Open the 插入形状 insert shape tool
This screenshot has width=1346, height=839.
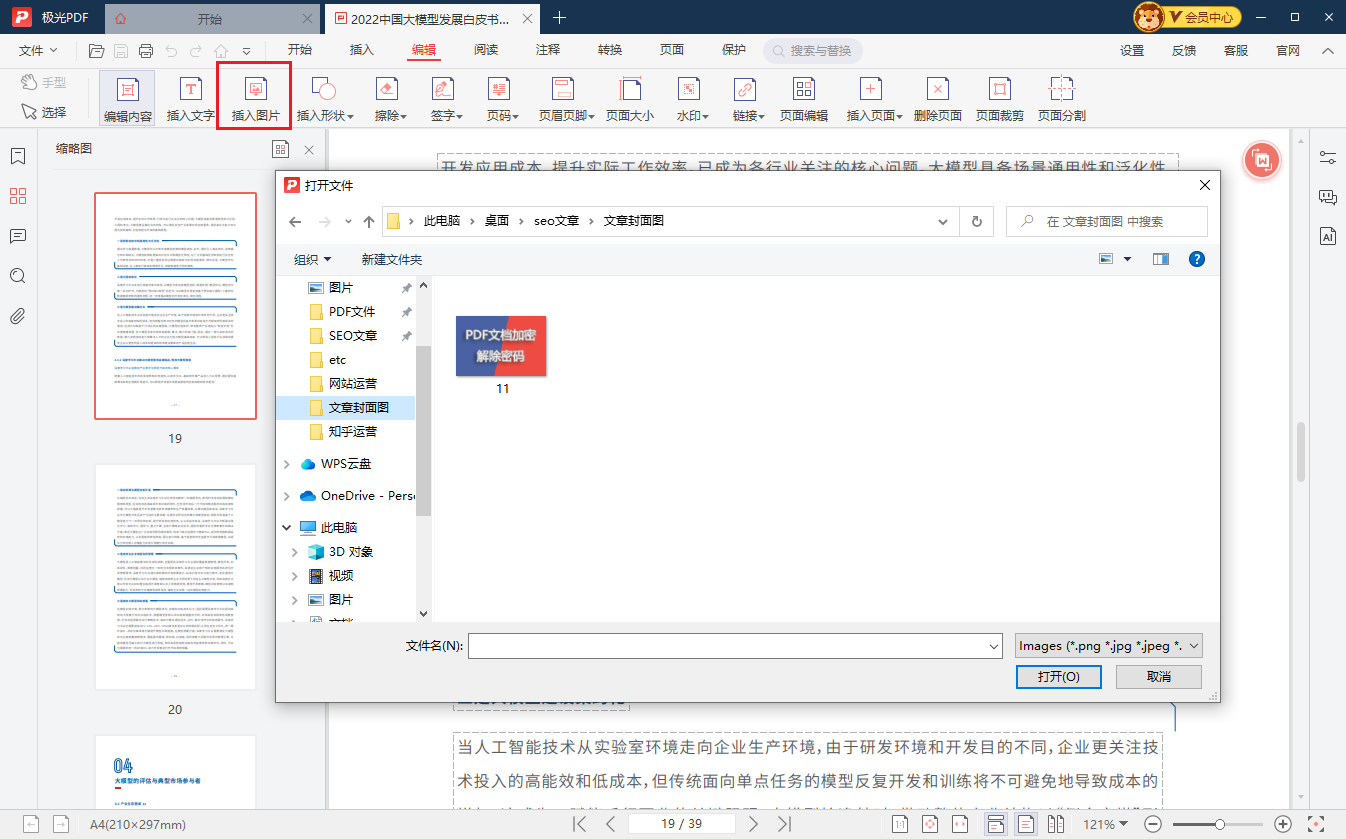point(325,99)
